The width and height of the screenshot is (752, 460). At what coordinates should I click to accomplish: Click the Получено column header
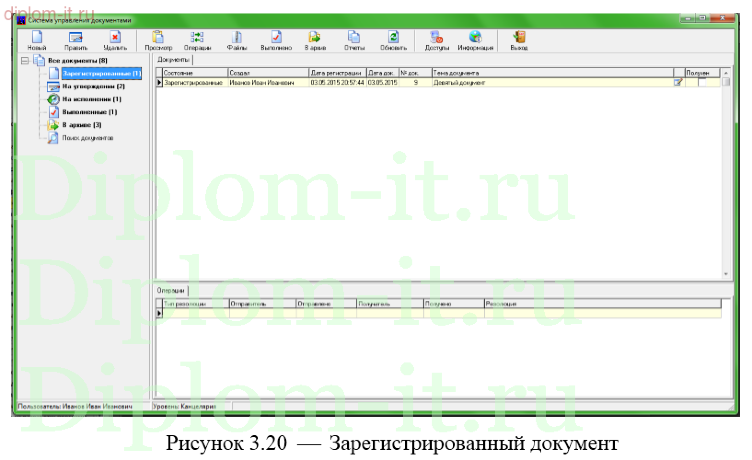(454, 304)
